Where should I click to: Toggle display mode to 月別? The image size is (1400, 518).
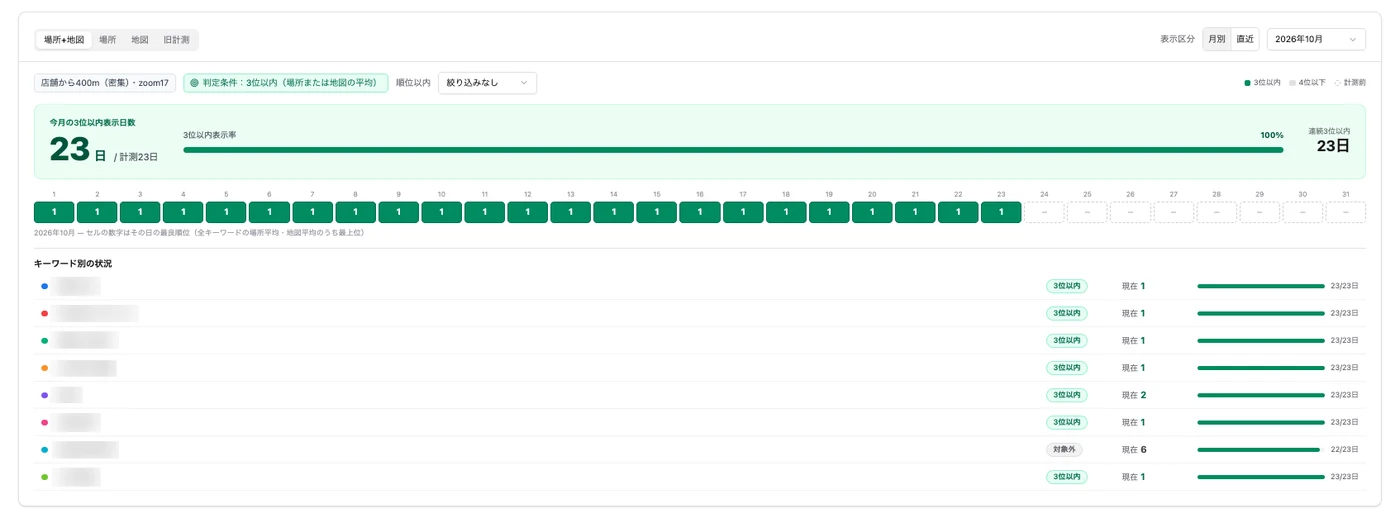1216,39
